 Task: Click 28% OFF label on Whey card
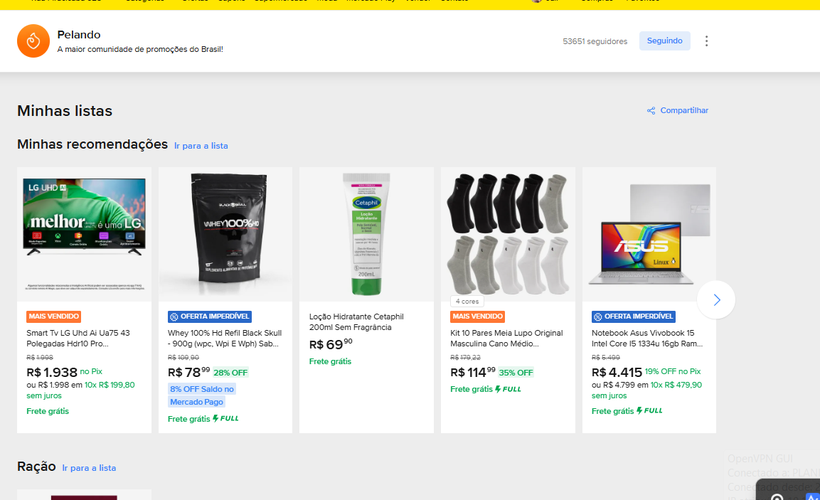coord(231,373)
